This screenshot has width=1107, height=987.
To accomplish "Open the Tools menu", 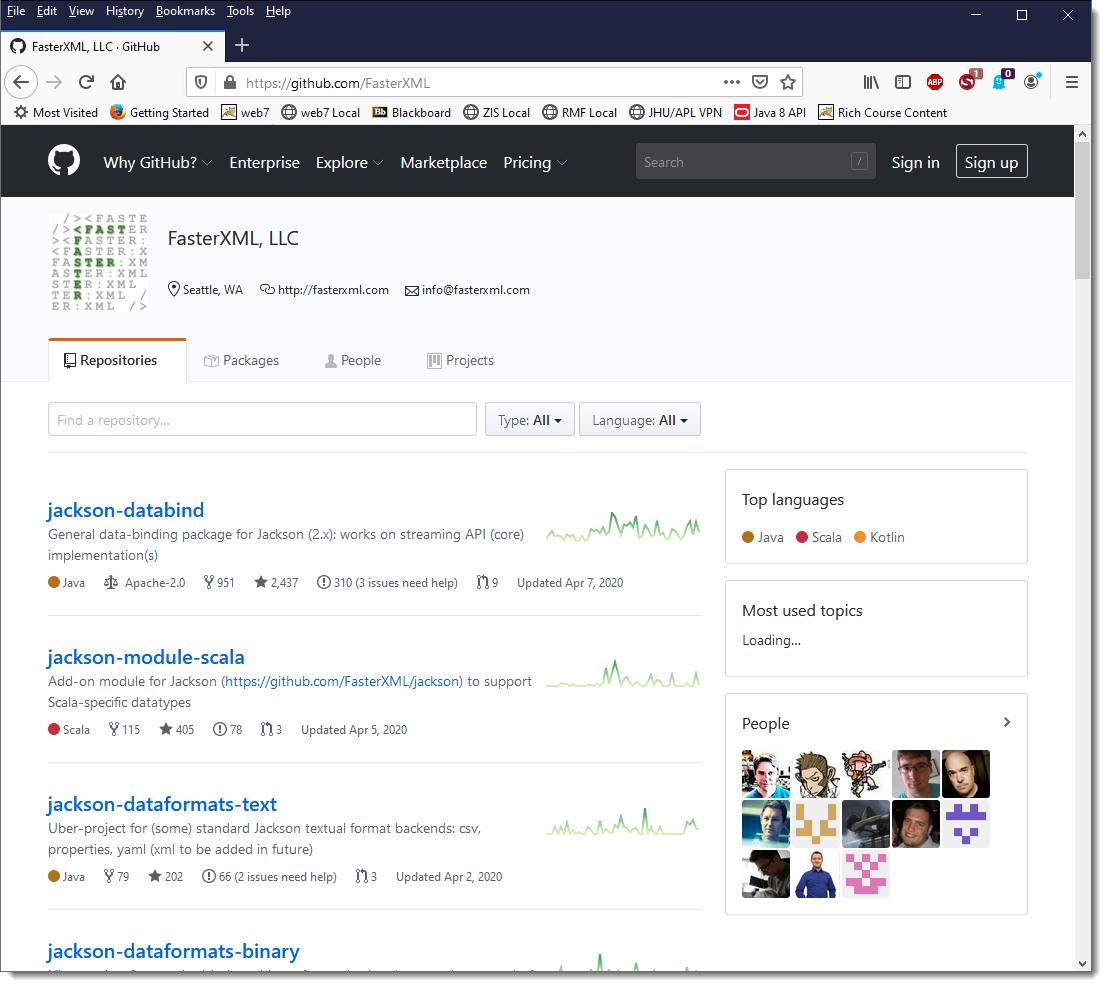I will (x=241, y=11).
